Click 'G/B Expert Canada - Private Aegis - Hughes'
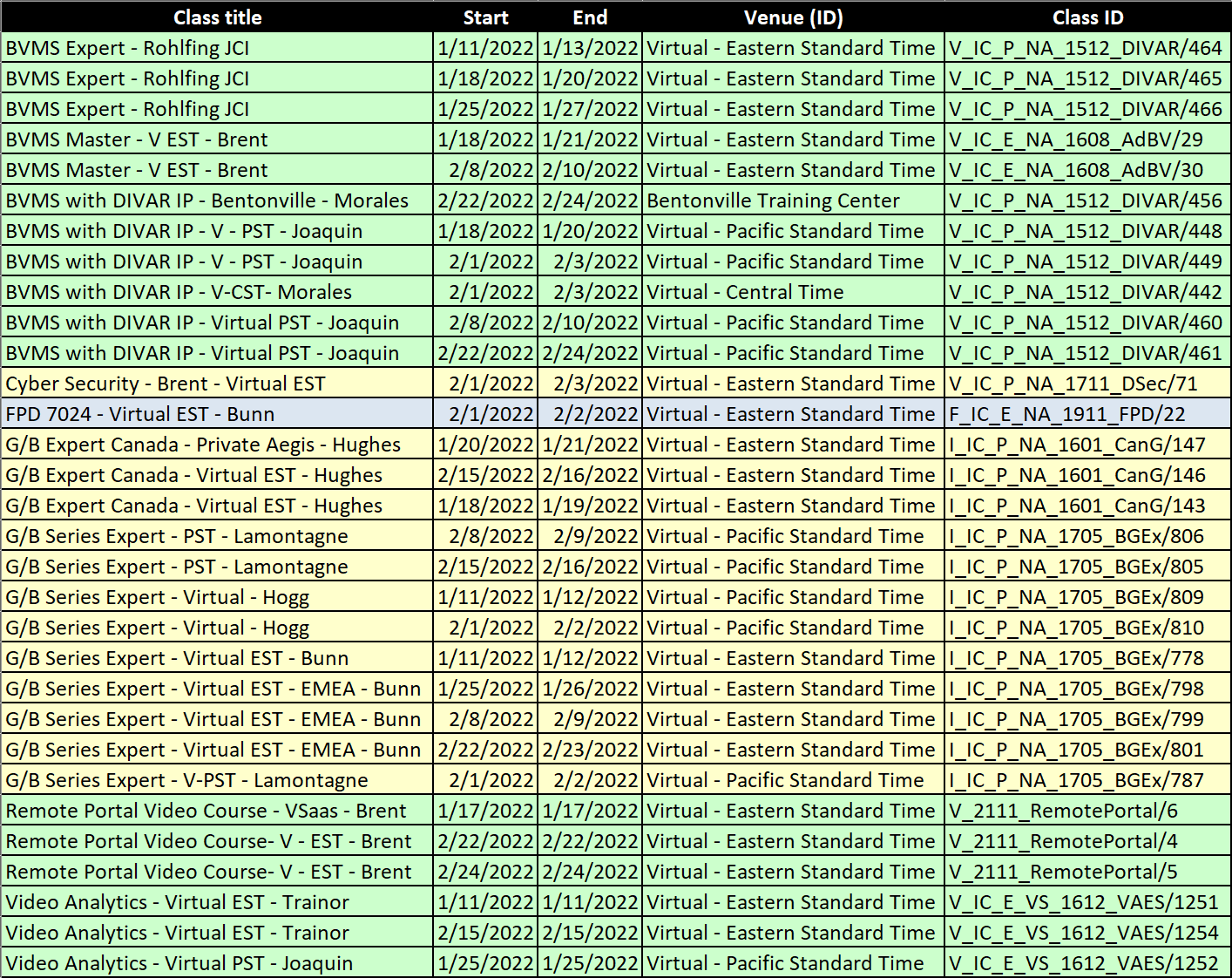 click(x=217, y=445)
